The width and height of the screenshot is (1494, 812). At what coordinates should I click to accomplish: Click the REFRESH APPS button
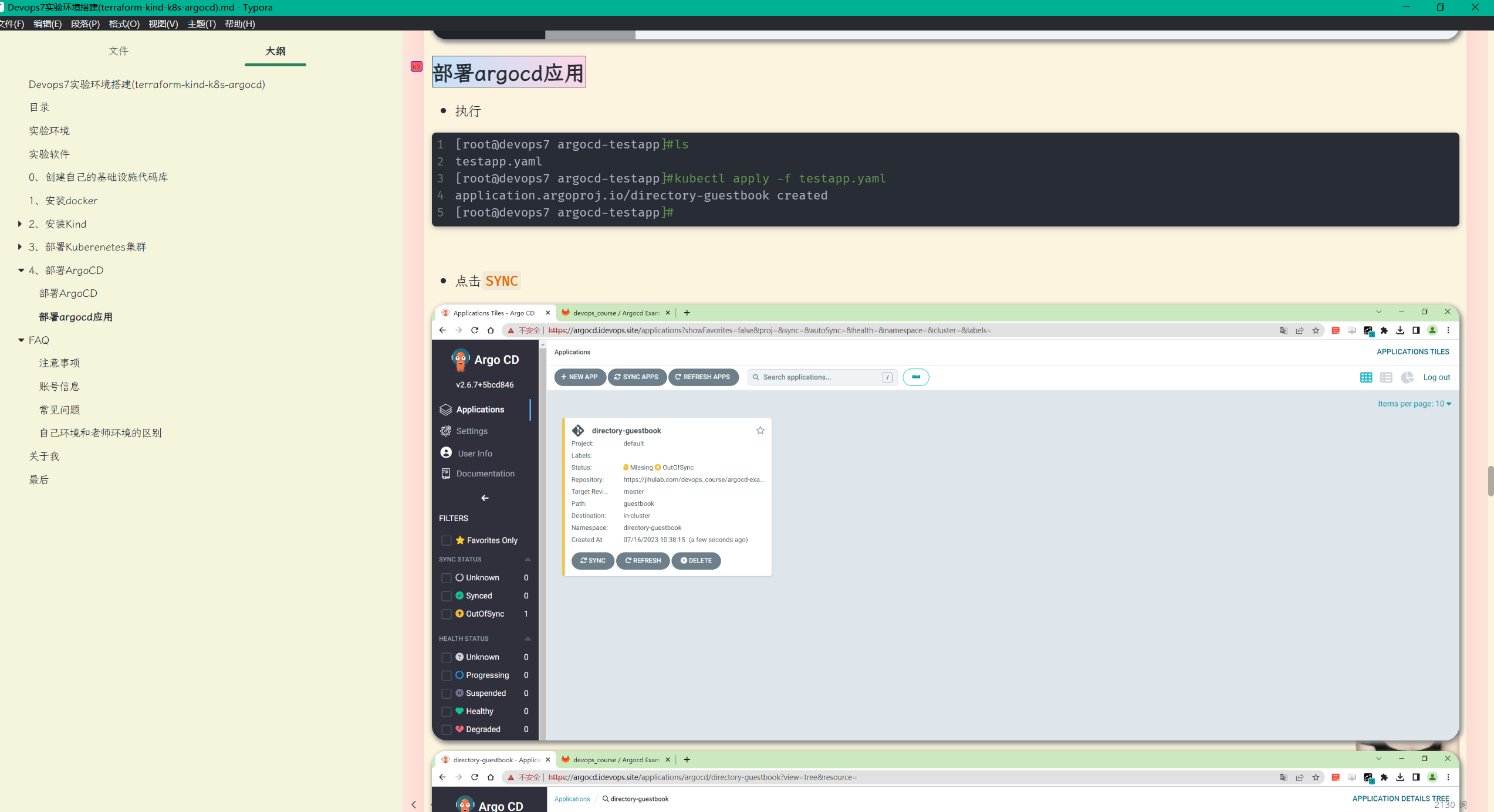[703, 377]
